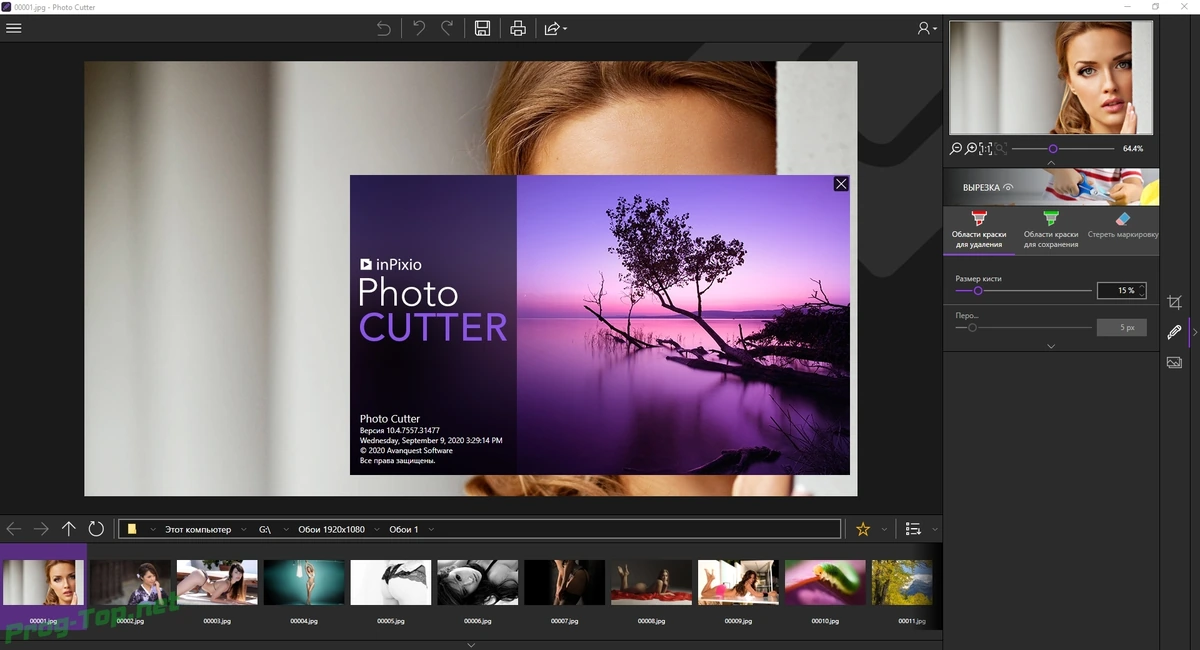Click the revert to original arrow icon
Image resolution: width=1200 pixels, height=650 pixels.
point(384,28)
